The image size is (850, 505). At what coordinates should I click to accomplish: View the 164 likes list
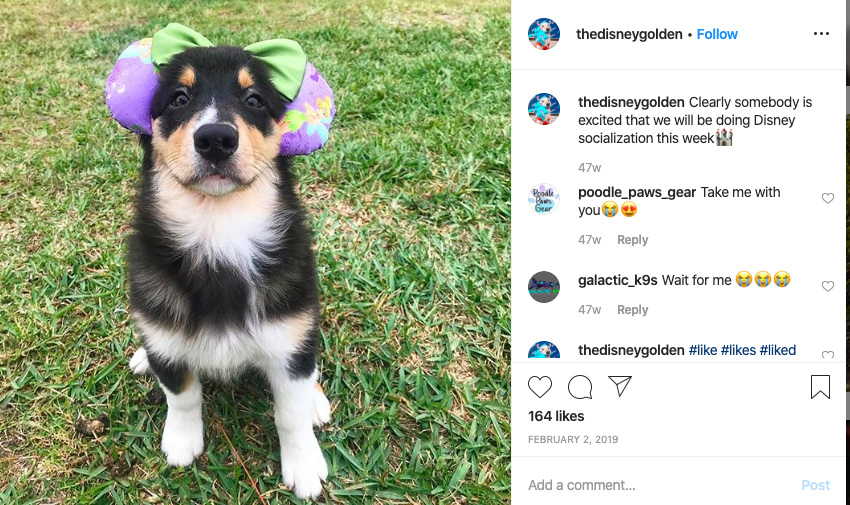coord(556,416)
